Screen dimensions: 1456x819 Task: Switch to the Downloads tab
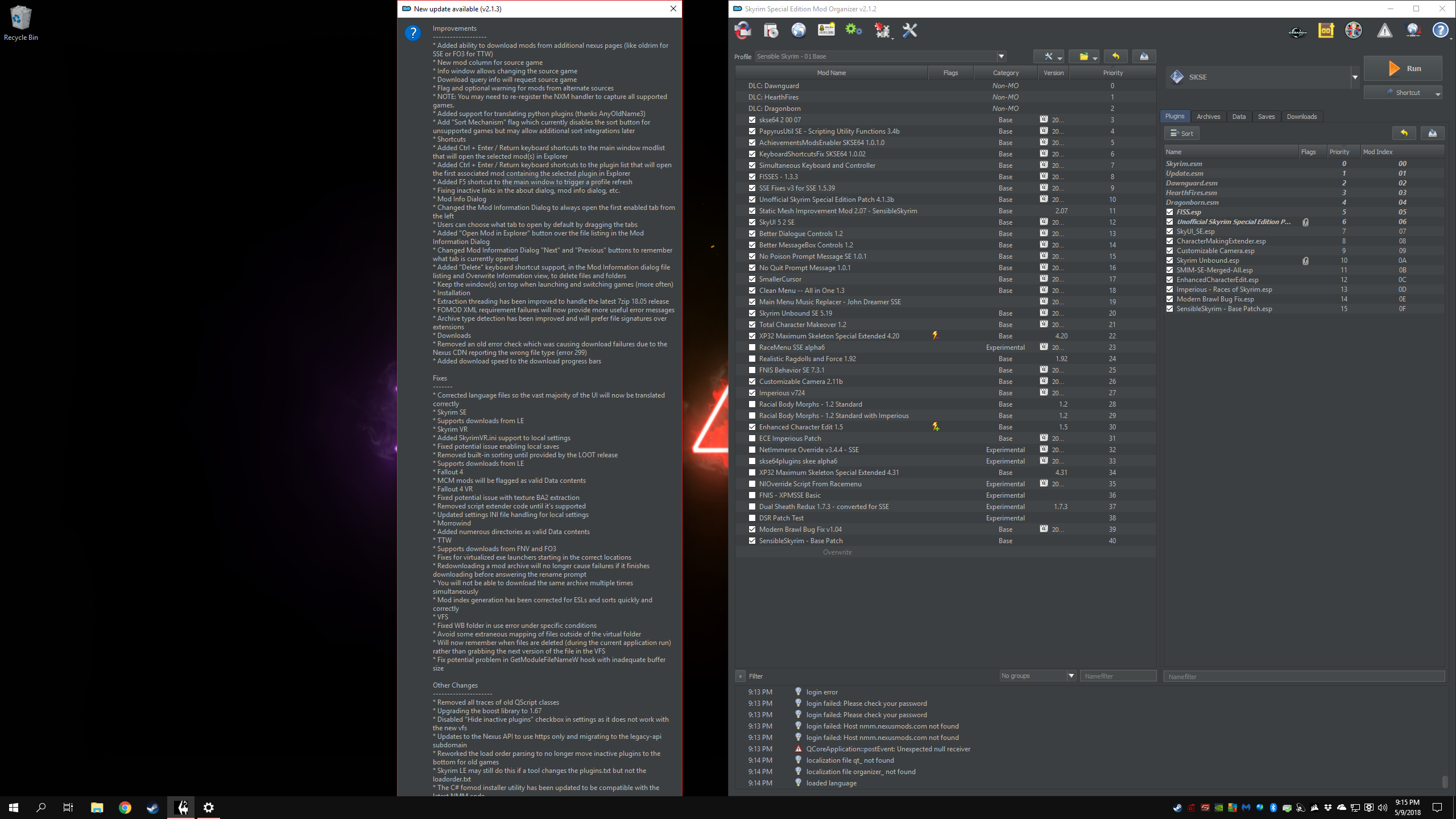tap(1302, 116)
